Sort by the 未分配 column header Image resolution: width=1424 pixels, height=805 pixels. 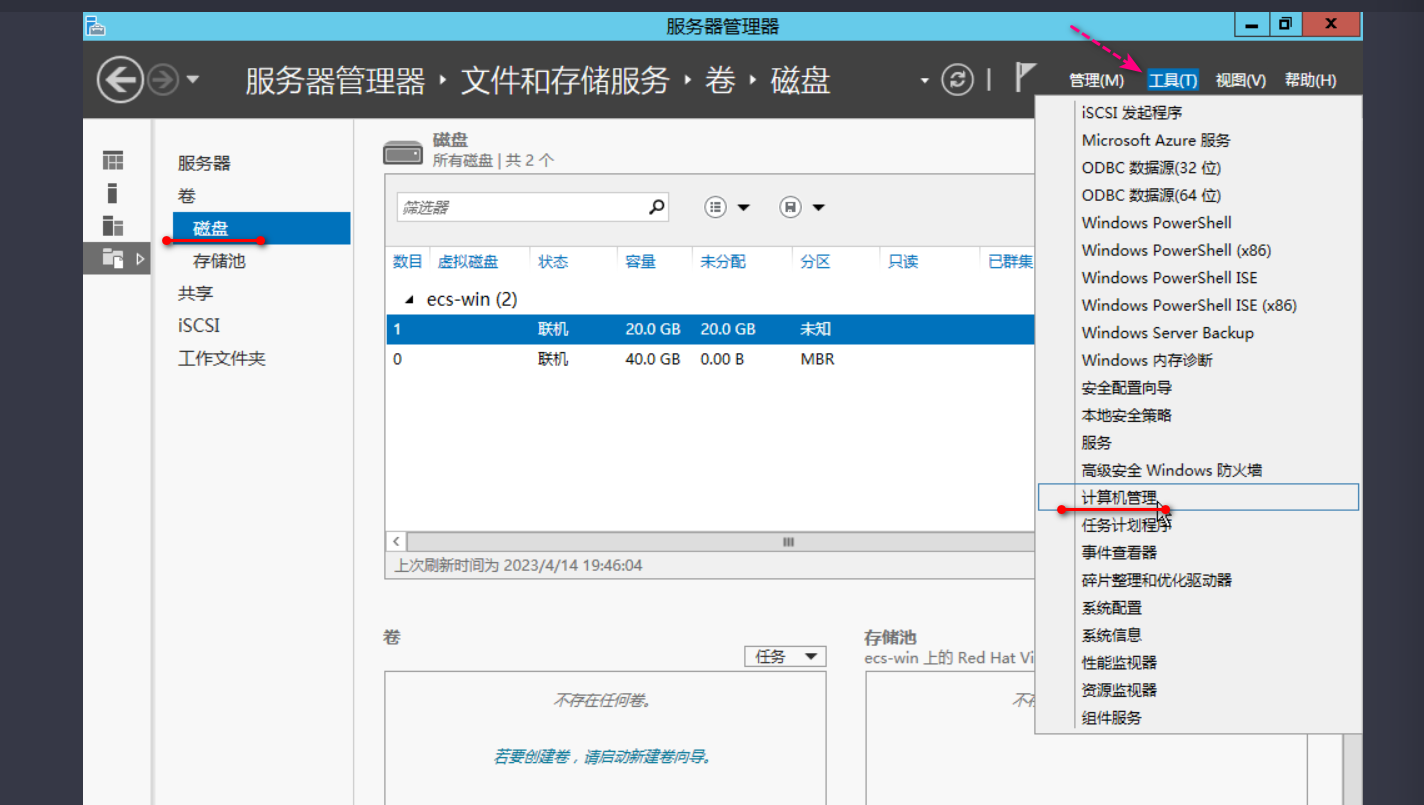point(722,261)
